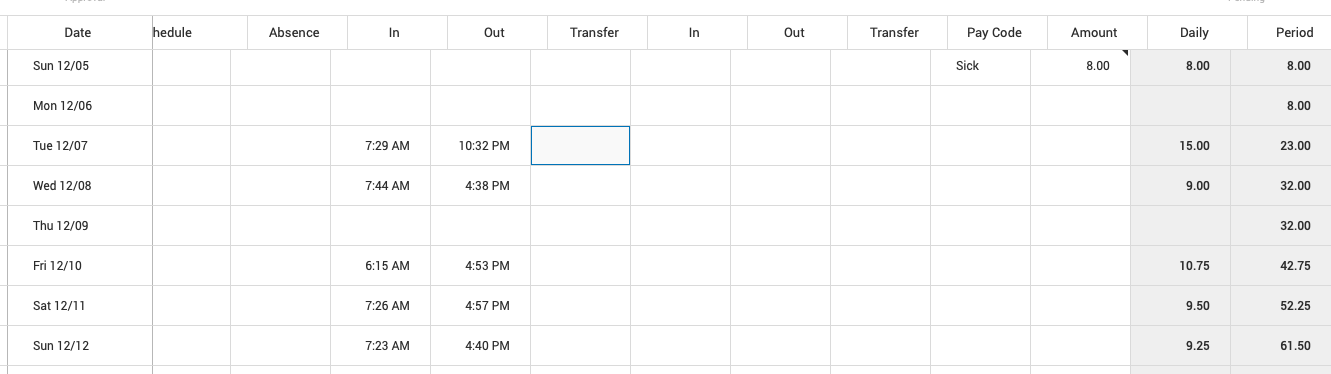This screenshot has height=374, width=1331.
Task: Click the comment indicator triangle on Amount cell
Action: [1125, 52]
